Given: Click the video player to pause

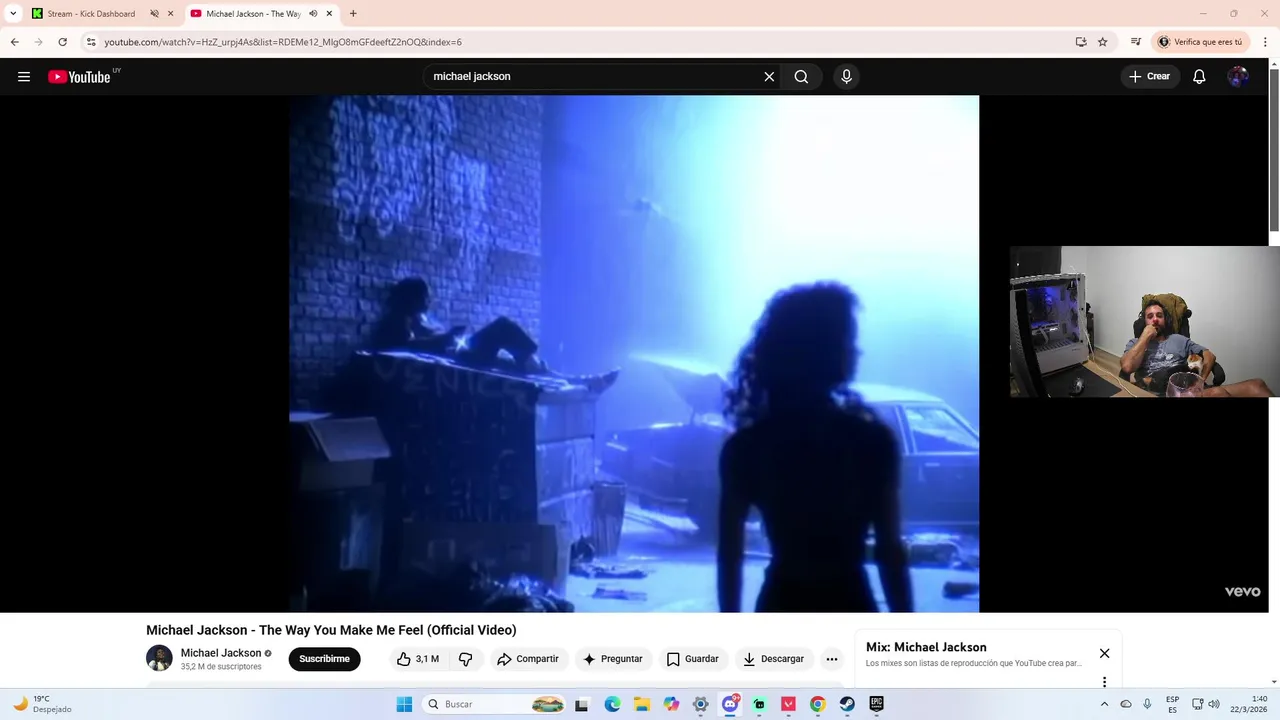Looking at the screenshot, I should point(634,354).
